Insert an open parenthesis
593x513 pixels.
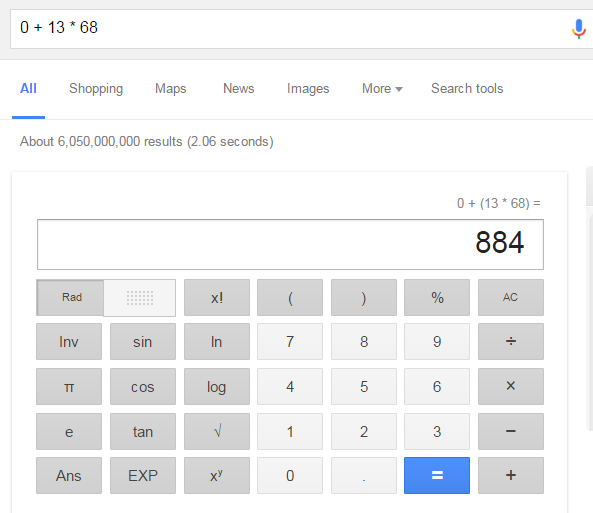[290, 298]
